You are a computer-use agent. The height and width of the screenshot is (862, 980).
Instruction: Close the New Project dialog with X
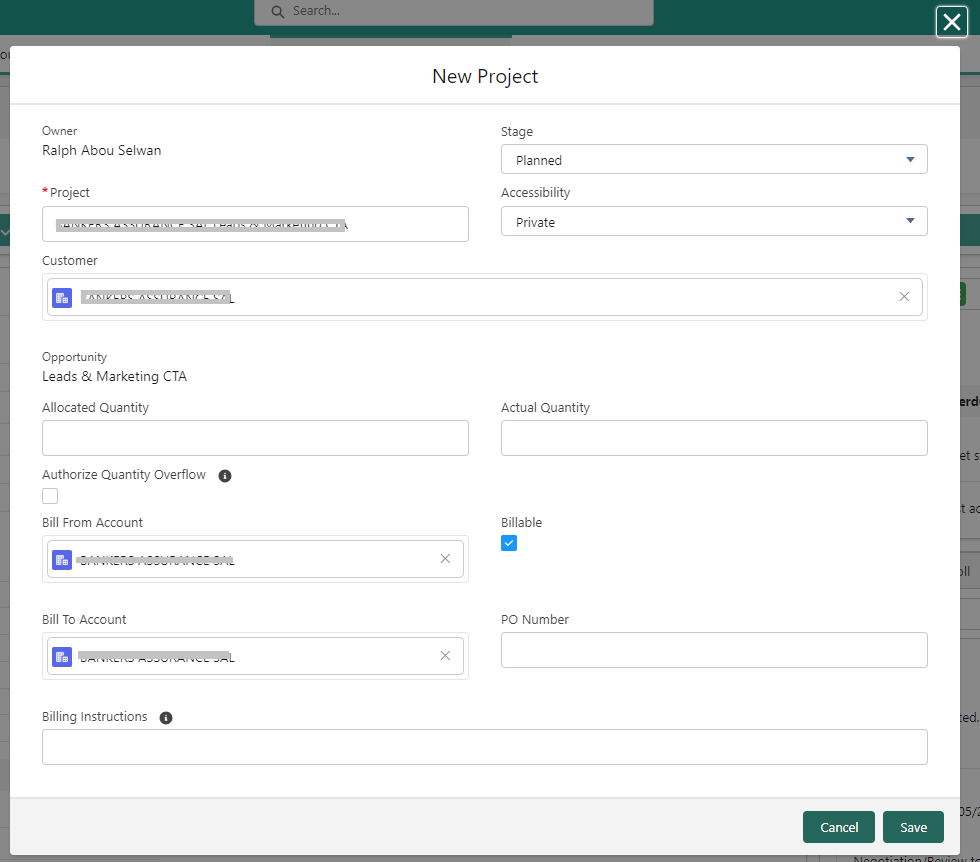coord(951,23)
